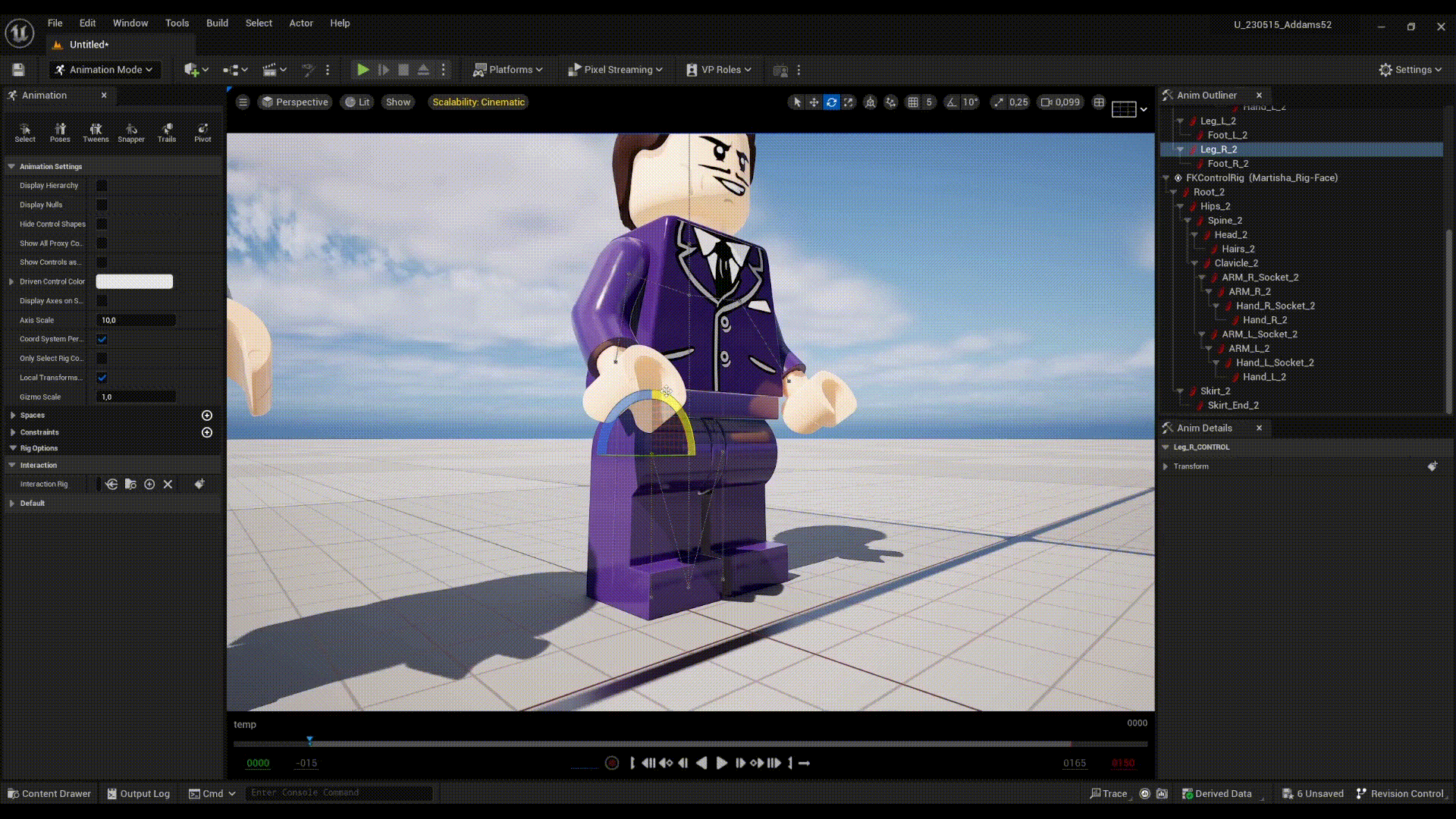This screenshot has height=819, width=1456.
Task: Open the Animation Mode dropdown
Action: point(105,70)
